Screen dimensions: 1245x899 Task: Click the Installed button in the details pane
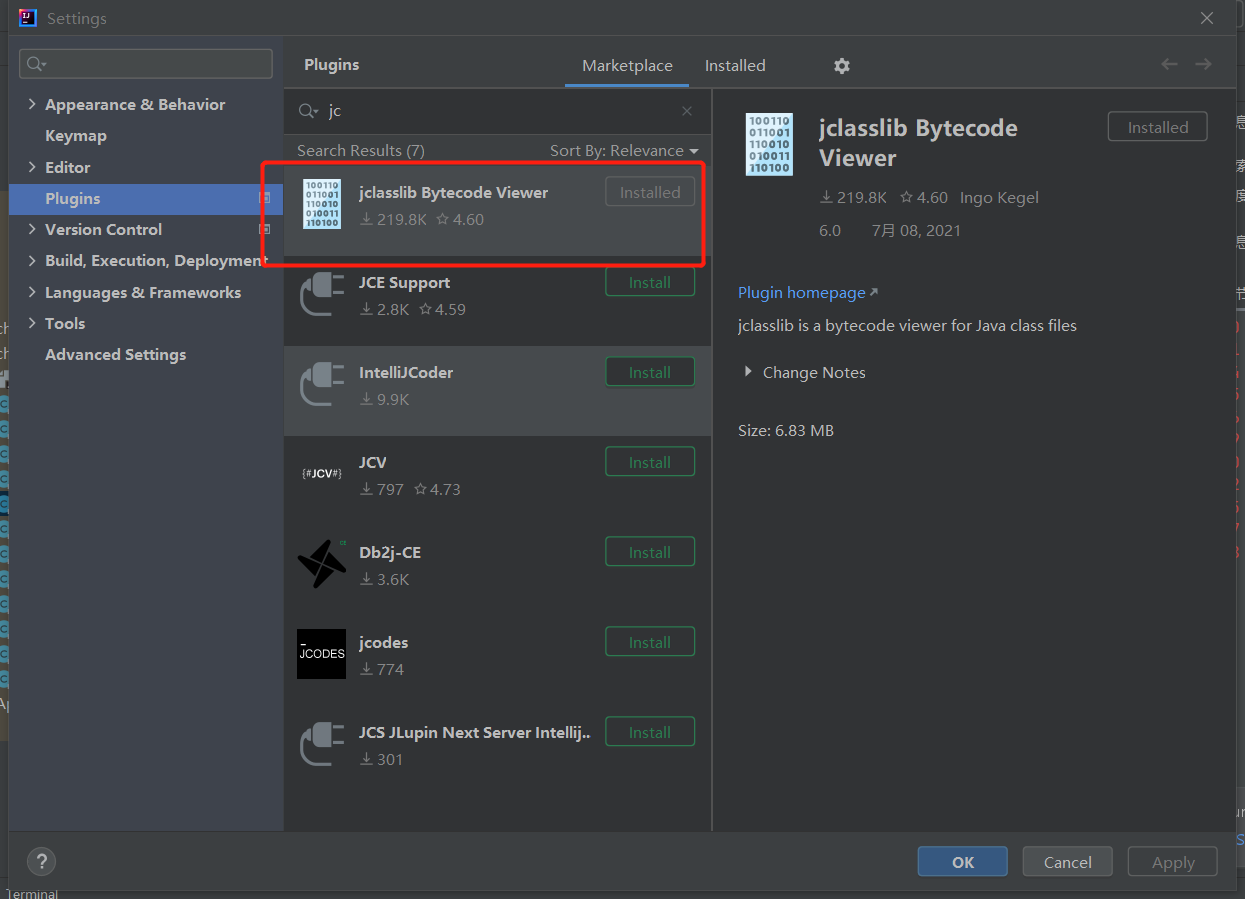[1158, 127]
